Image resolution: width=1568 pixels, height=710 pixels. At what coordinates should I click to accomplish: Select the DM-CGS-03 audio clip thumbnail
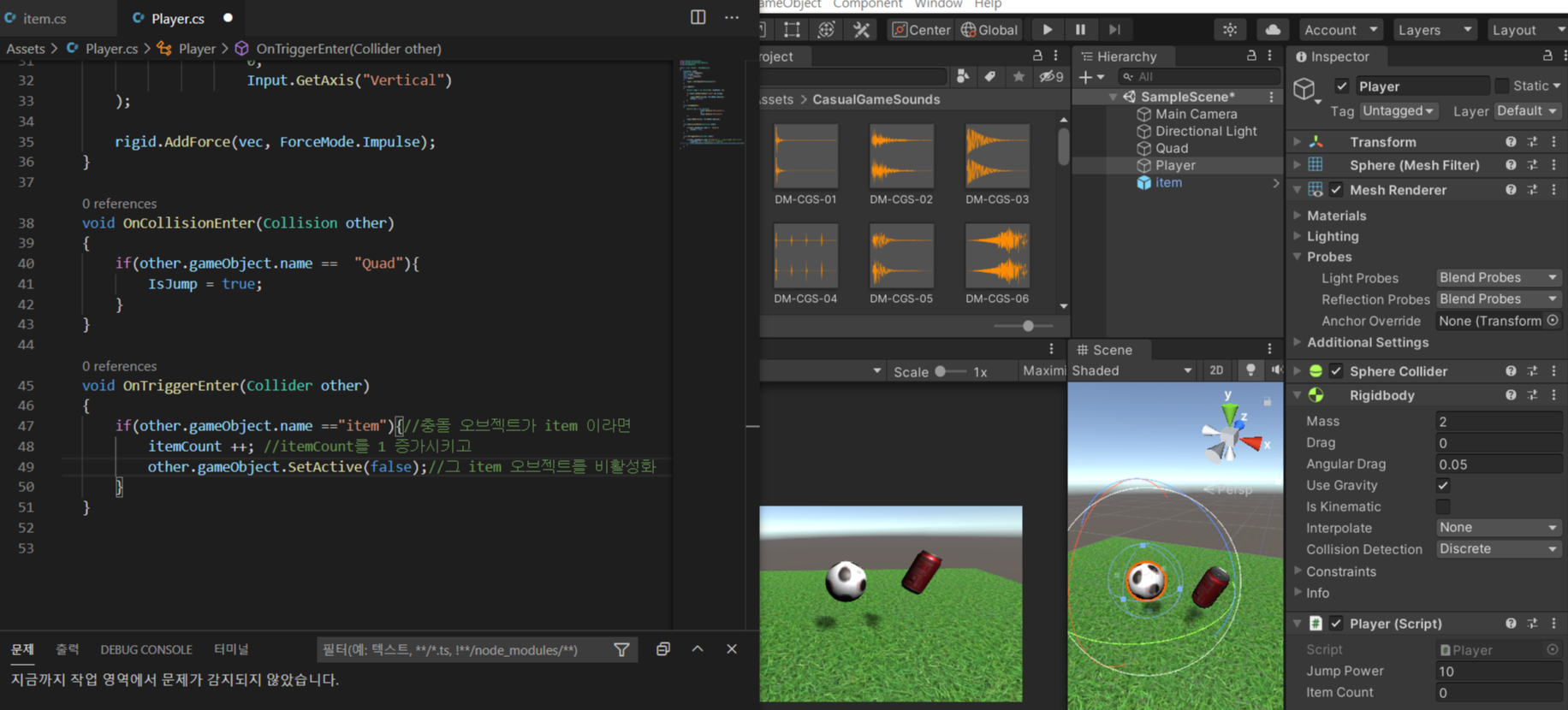[x=997, y=157]
